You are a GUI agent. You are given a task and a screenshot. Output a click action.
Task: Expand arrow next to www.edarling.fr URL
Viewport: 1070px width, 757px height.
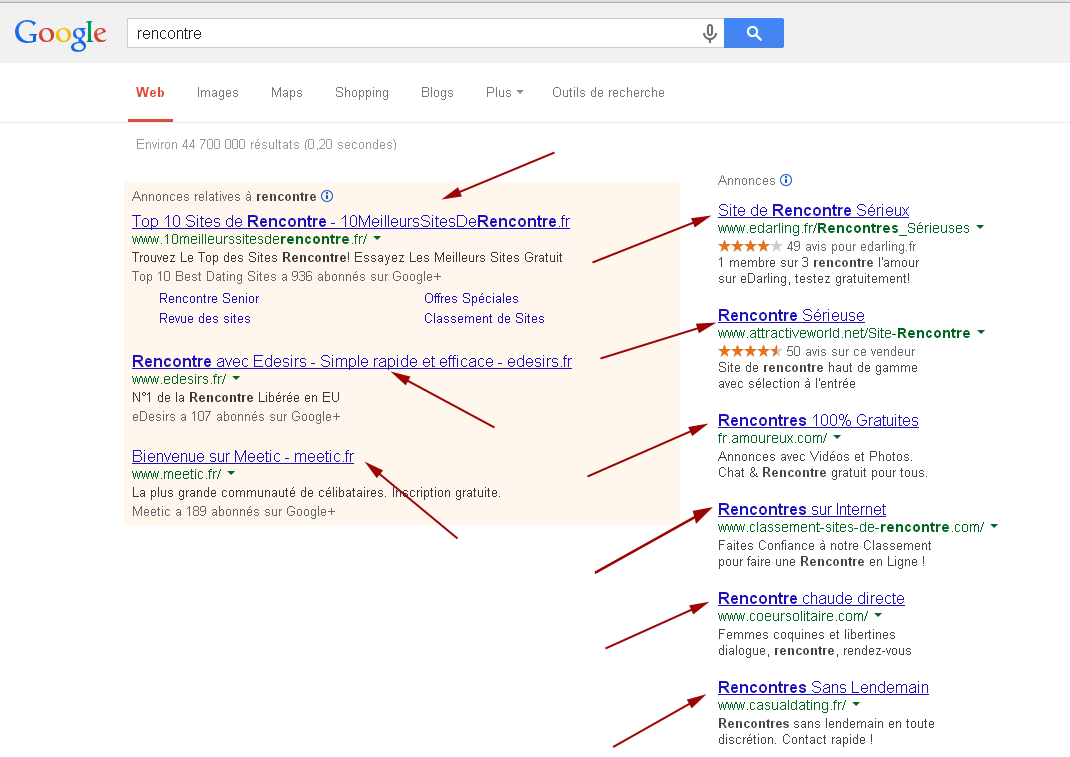pos(981,227)
